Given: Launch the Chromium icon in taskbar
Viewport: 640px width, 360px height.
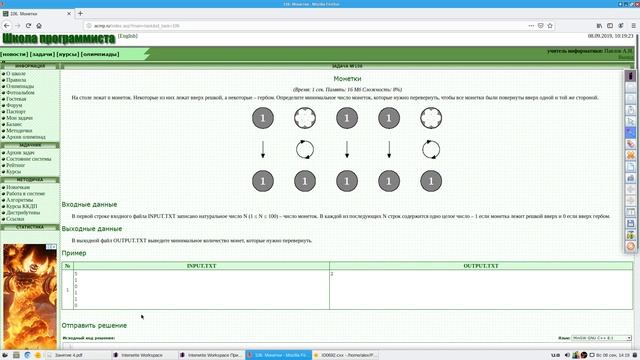Looking at the screenshot, I should click(27, 355).
